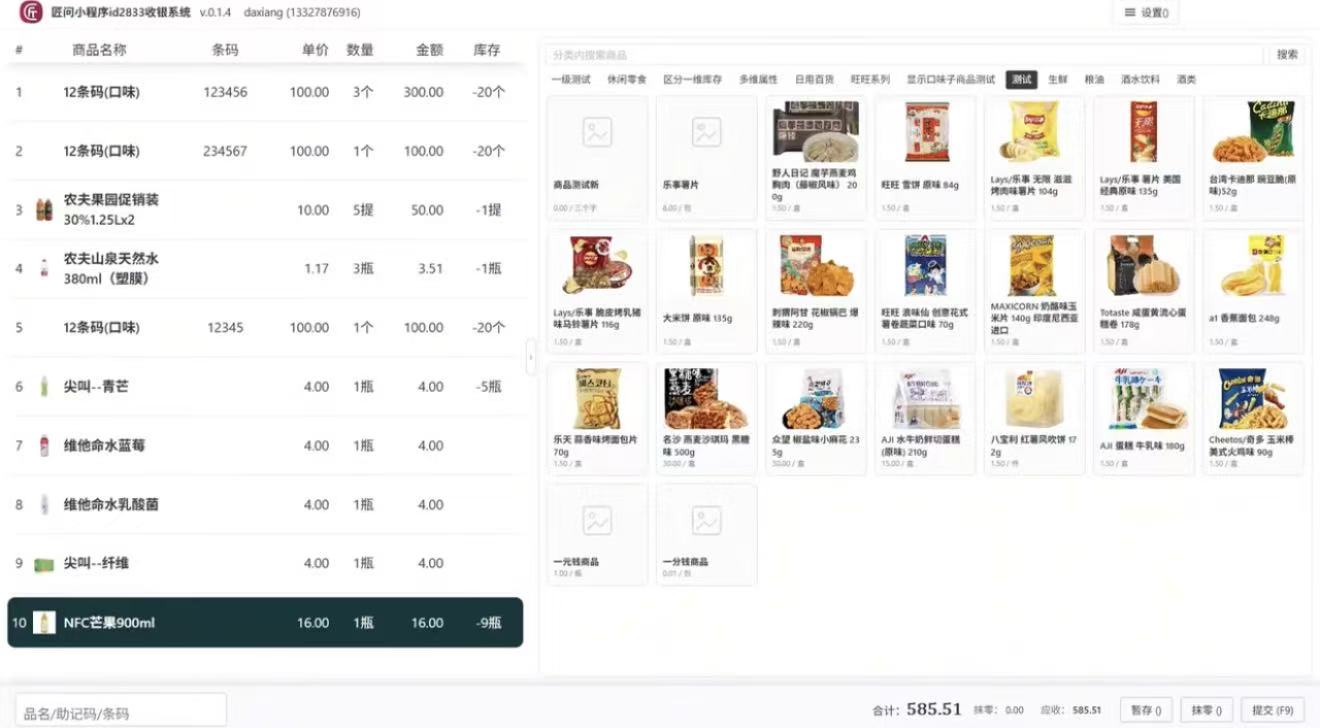Click the 搜索 search button
Image resolution: width=1320 pixels, height=728 pixels.
(x=1287, y=55)
